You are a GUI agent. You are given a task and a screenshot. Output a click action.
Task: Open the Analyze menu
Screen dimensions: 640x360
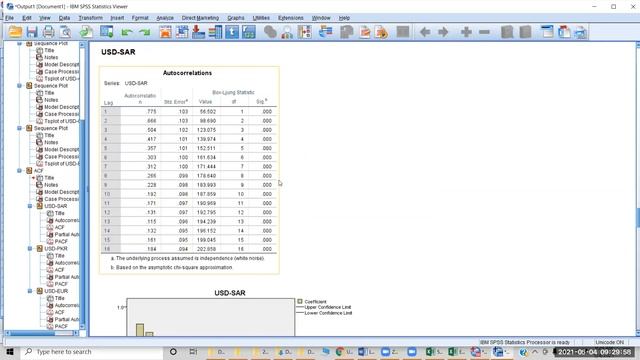tap(165, 18)
